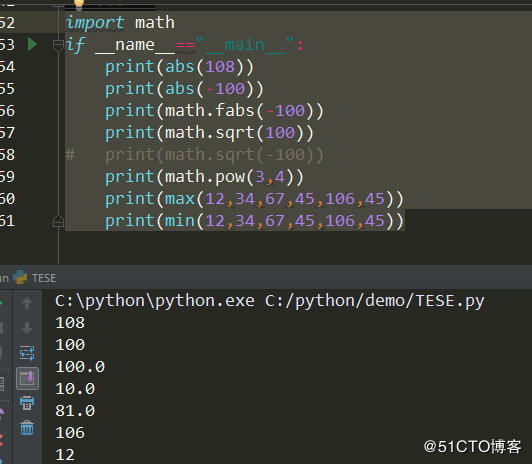532x464 pixels.
Task: Click the print icon in the run panel
Action: tap(27, 403)
